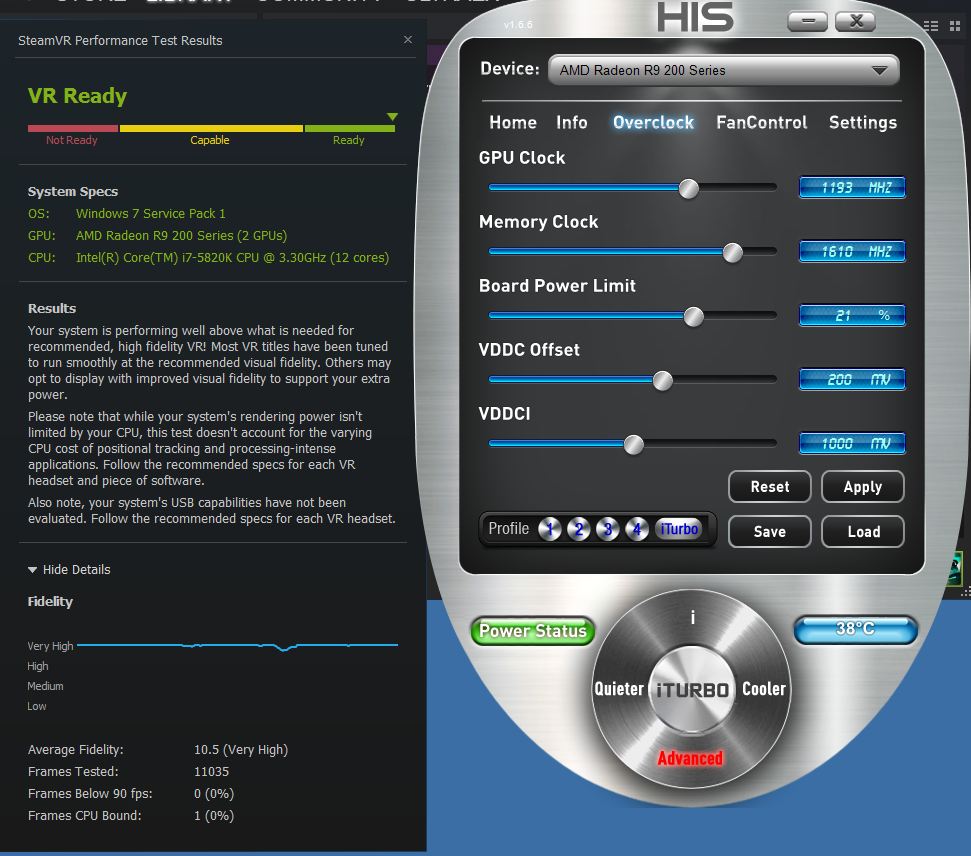Click the VDDC Offset slider handle
This screenshot has height=856, width=971.
663,380
